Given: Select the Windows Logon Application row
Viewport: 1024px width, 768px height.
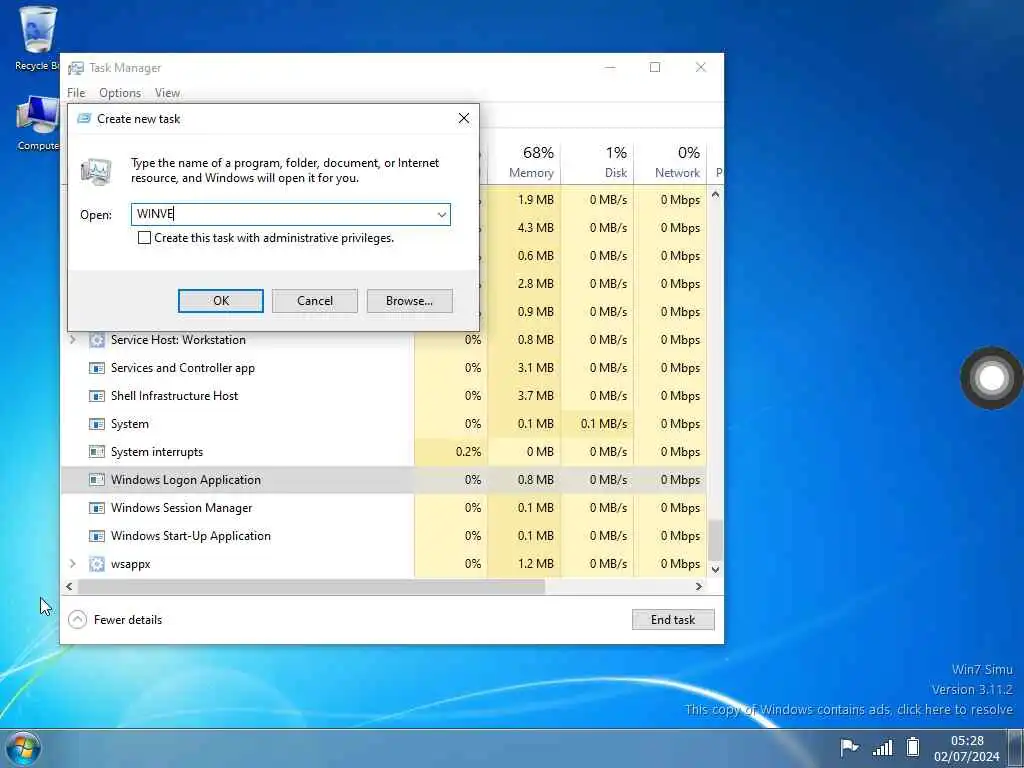Looking at the screenshot, I should point(384,480).
